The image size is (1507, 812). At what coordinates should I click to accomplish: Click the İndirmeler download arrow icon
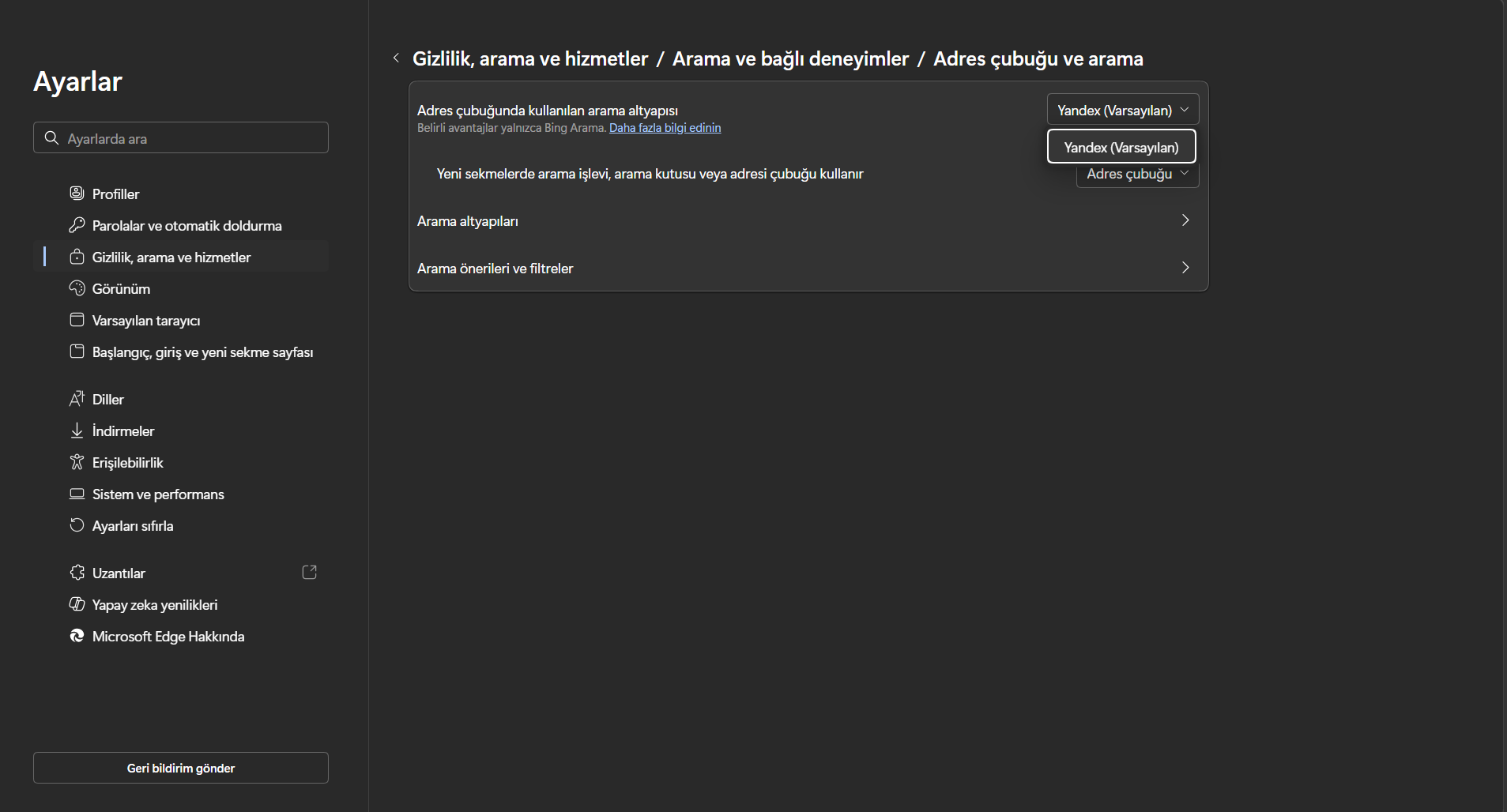click(x=77, y=430)
